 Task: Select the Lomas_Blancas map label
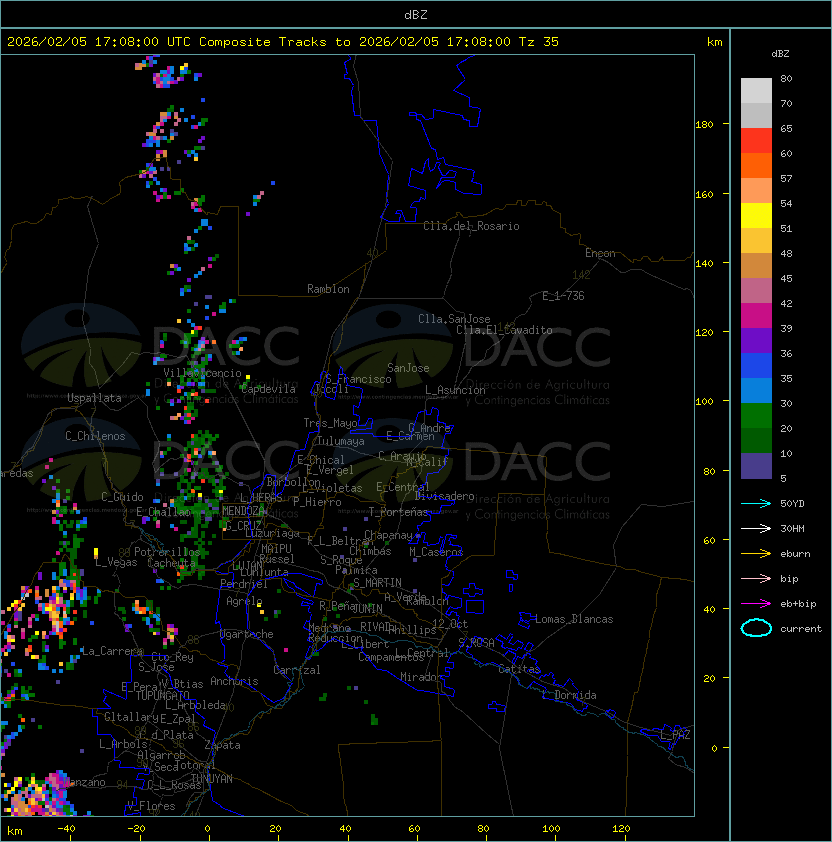pyautogui.click(x=574, y=619)
